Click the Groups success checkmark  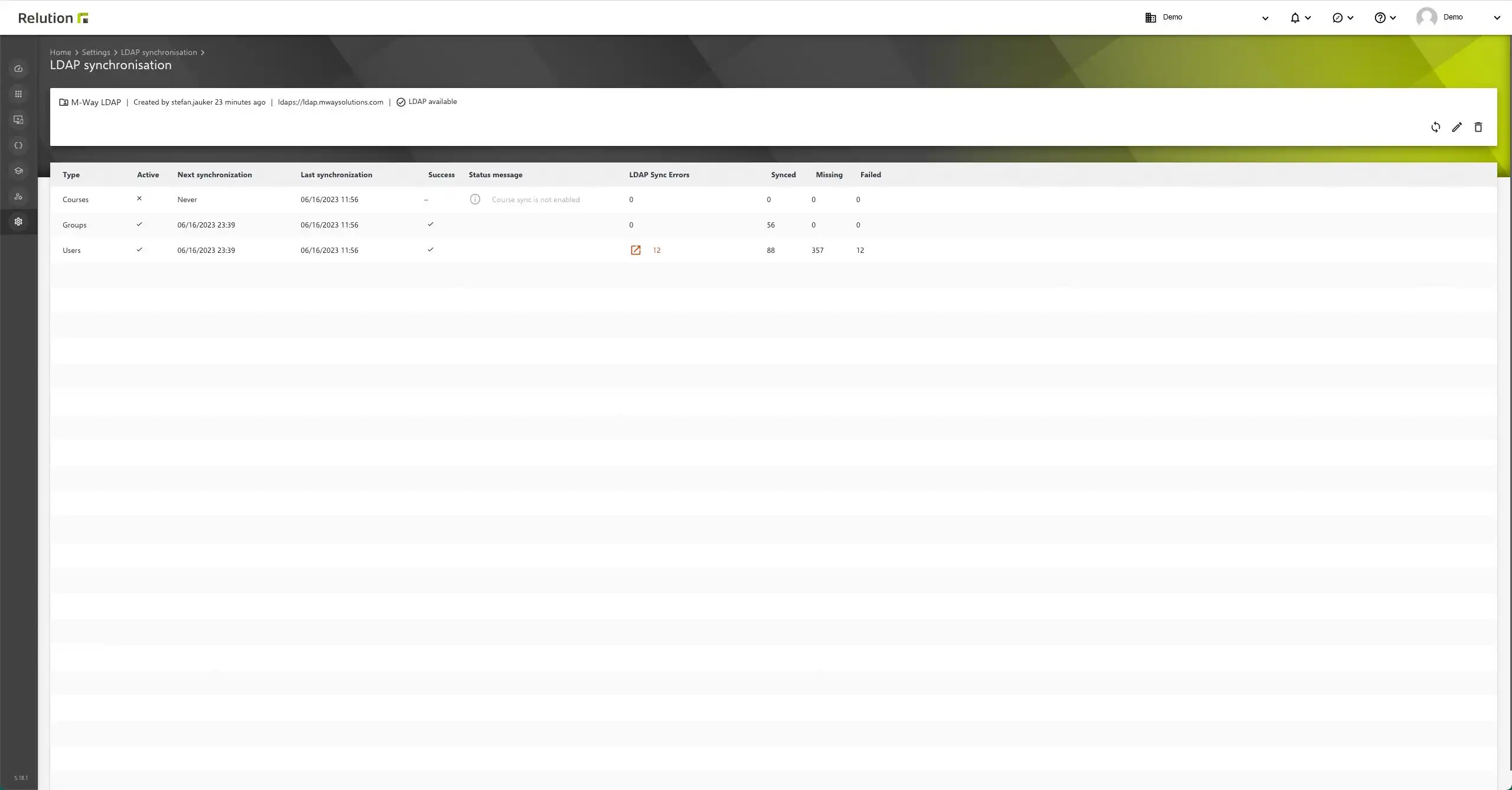tap(431, 224)
